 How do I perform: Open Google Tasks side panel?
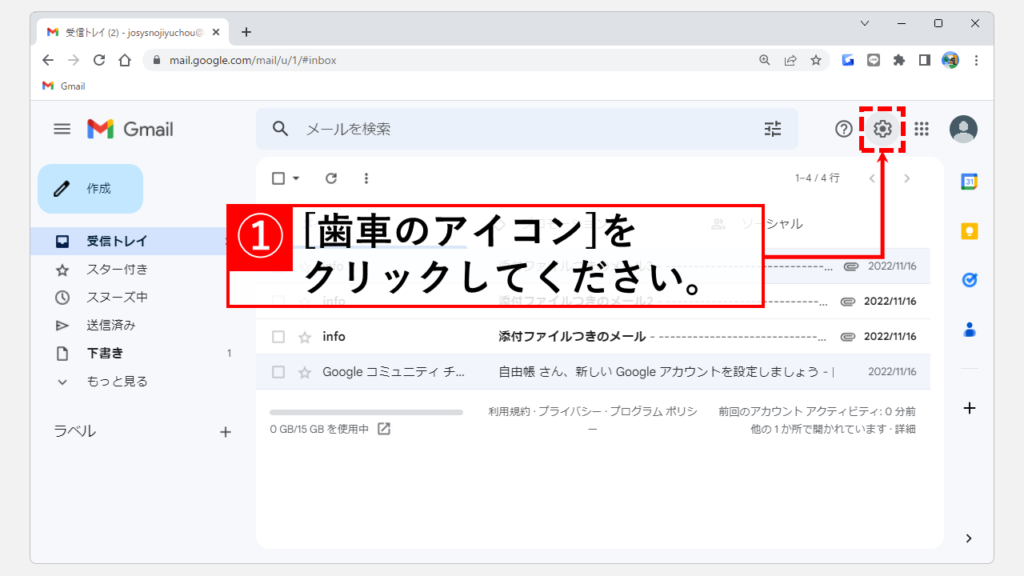point(968,280)
